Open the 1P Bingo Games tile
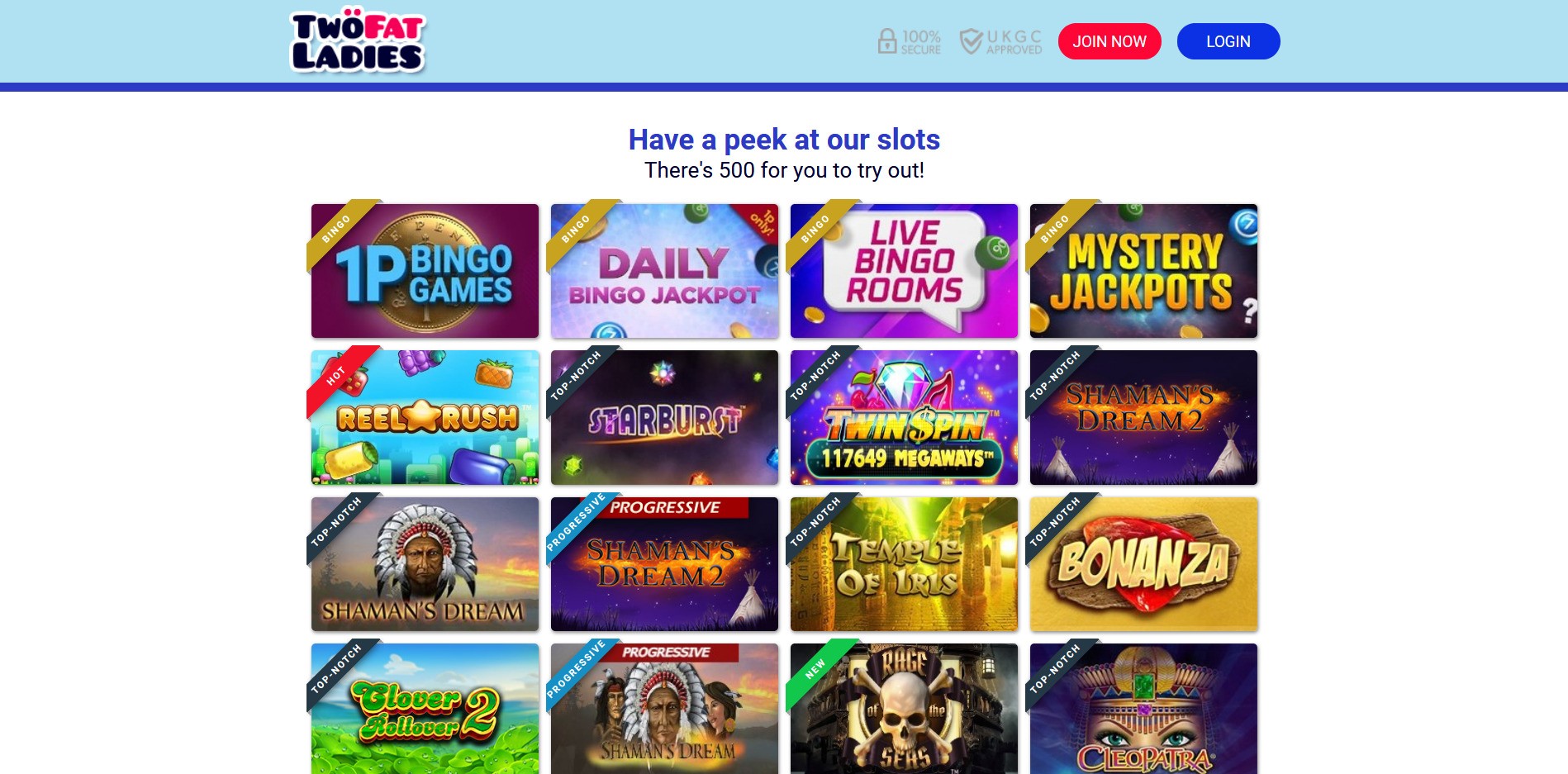Screen dimensions: 1568x774 tap(425, 271)
